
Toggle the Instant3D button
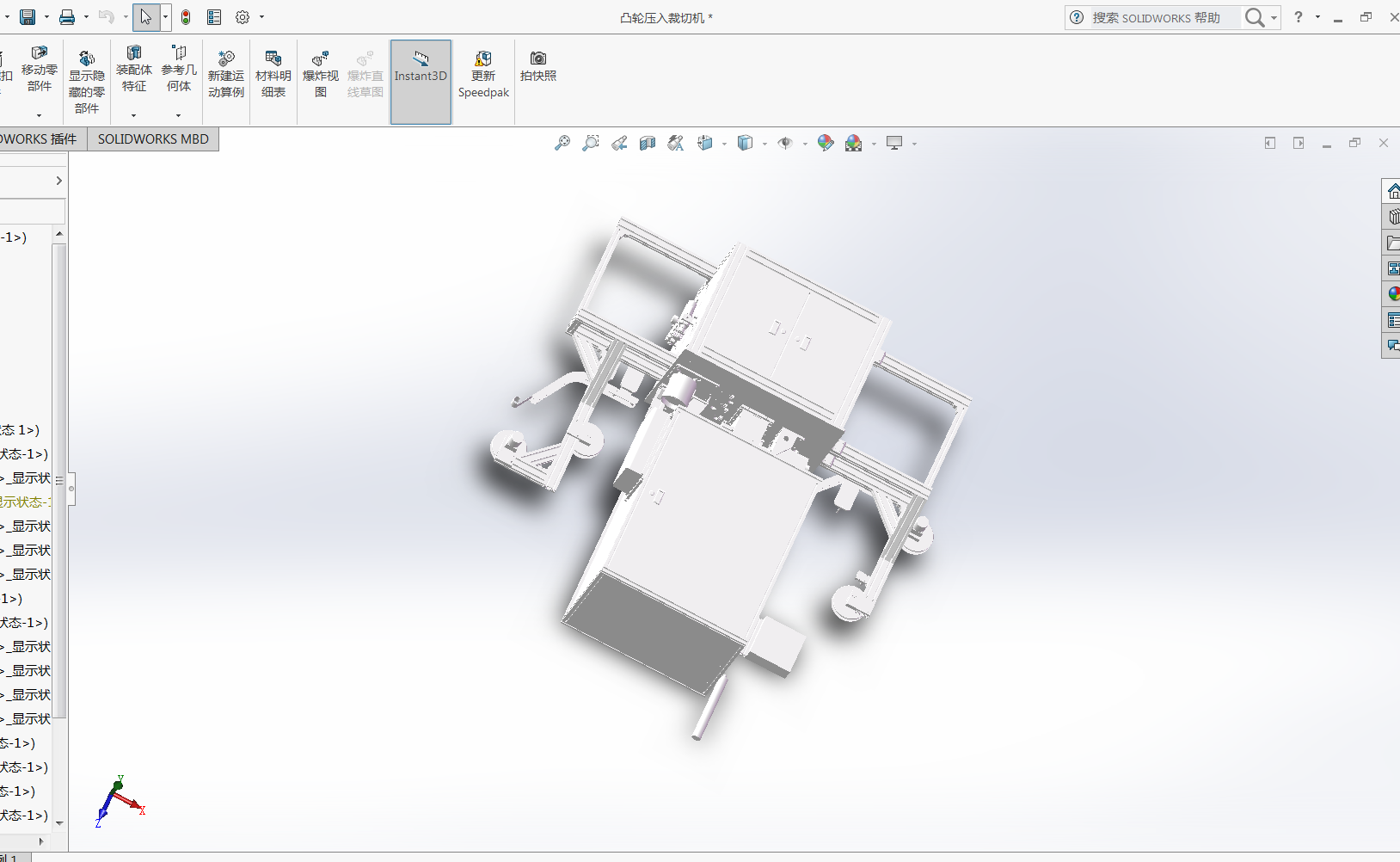pyautogui.click(x=421, y=82)
